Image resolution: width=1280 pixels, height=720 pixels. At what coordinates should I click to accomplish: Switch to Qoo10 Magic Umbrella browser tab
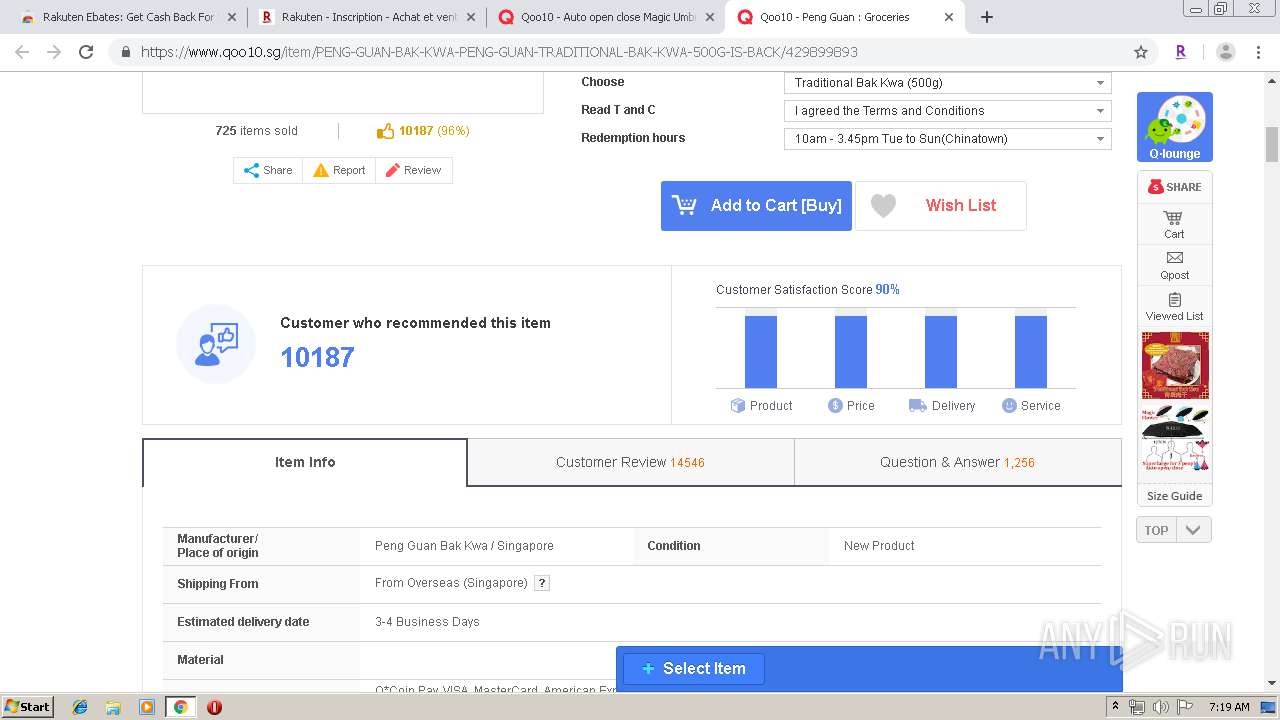(x=607, y=17)
